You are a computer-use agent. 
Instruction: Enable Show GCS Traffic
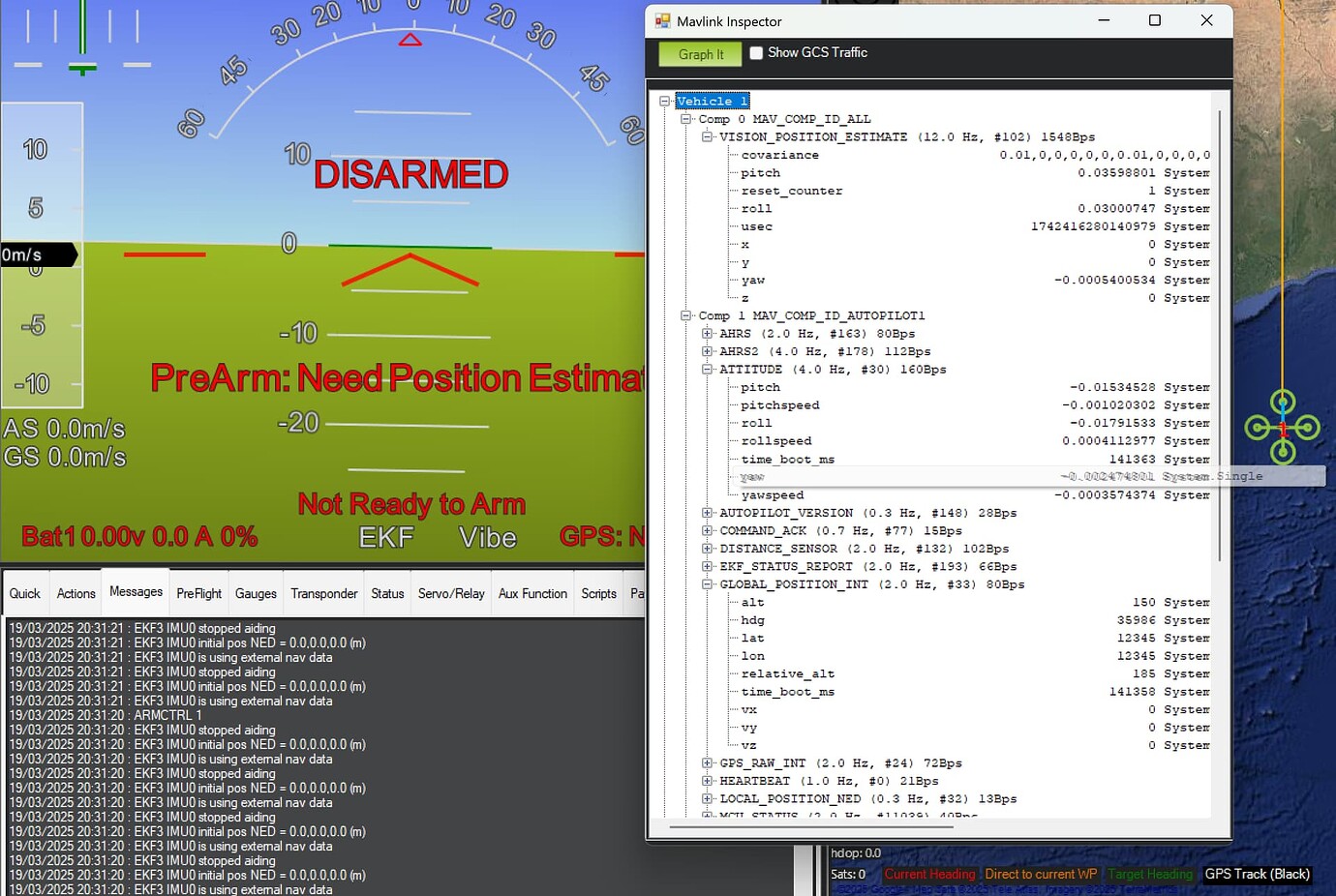(x=756, y=52)
